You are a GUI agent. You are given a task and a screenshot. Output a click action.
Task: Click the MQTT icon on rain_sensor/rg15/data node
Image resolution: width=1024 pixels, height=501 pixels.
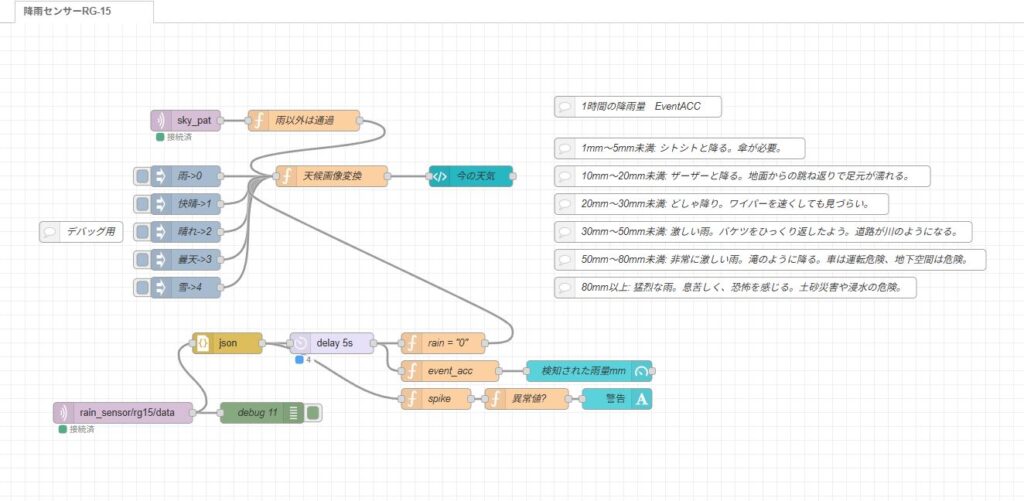pyautogui.click(x=63, y=412)
